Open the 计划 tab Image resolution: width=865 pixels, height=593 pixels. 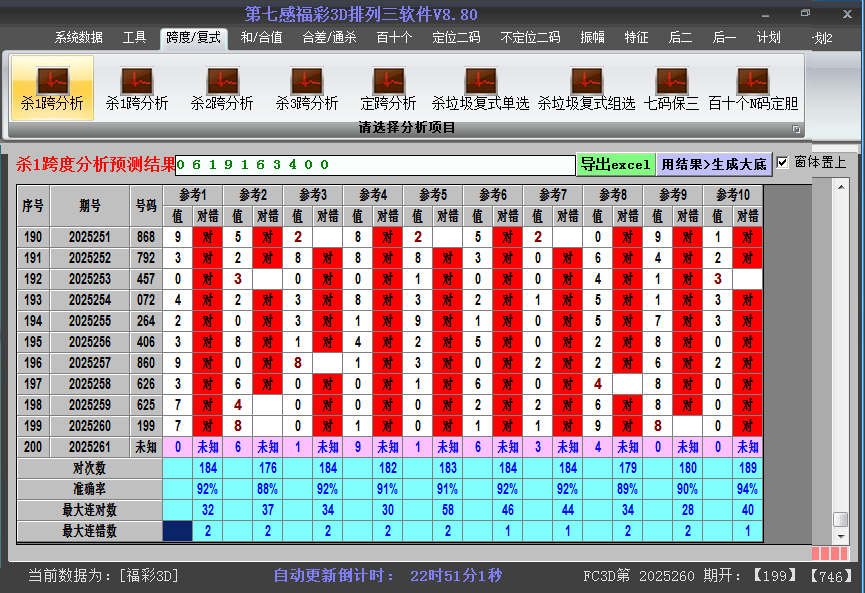pos(768,38)
